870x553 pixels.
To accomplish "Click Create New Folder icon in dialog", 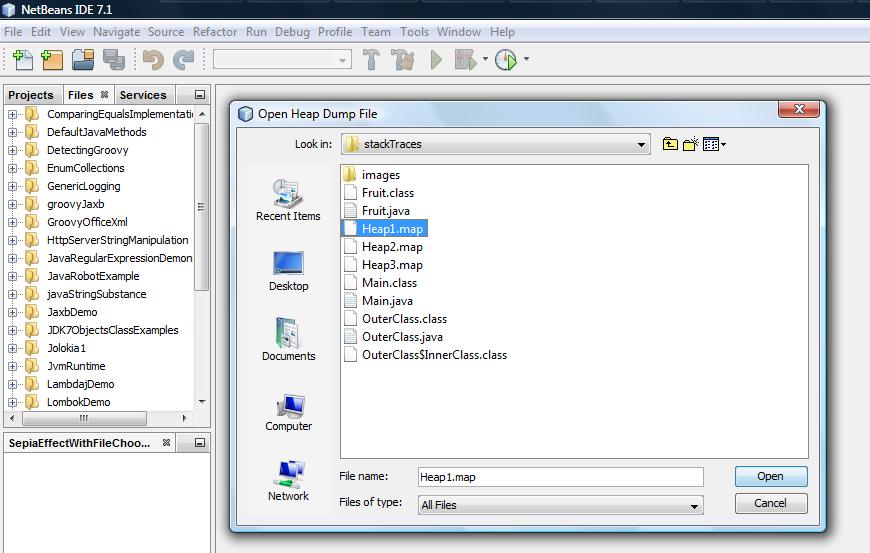I will click(691, 144).
